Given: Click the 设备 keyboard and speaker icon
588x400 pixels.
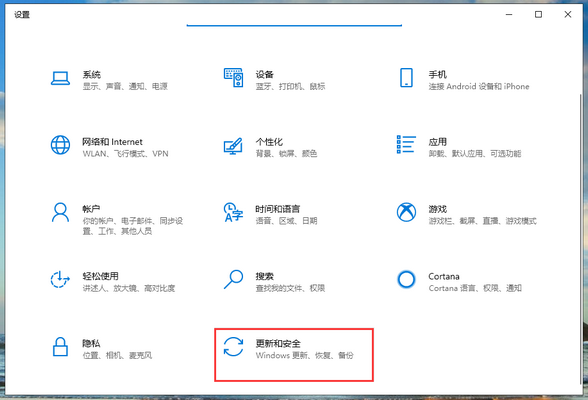Looking at the screenshot, I should pyautogui.click(x=234, y=78).
